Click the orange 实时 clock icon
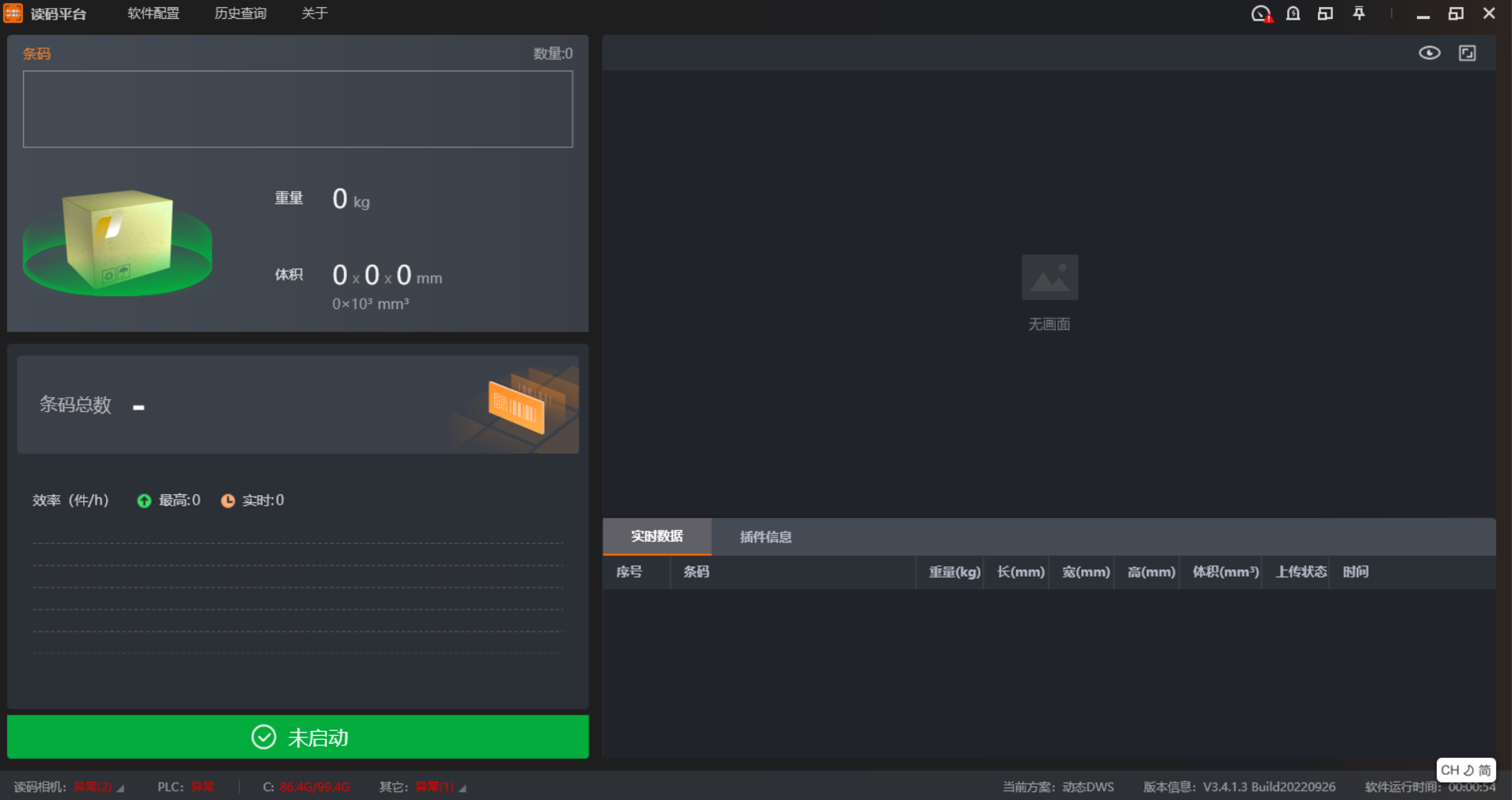The height and width of the screenshot is (800, 1512). pyautogui.click(x=228, y=501)
